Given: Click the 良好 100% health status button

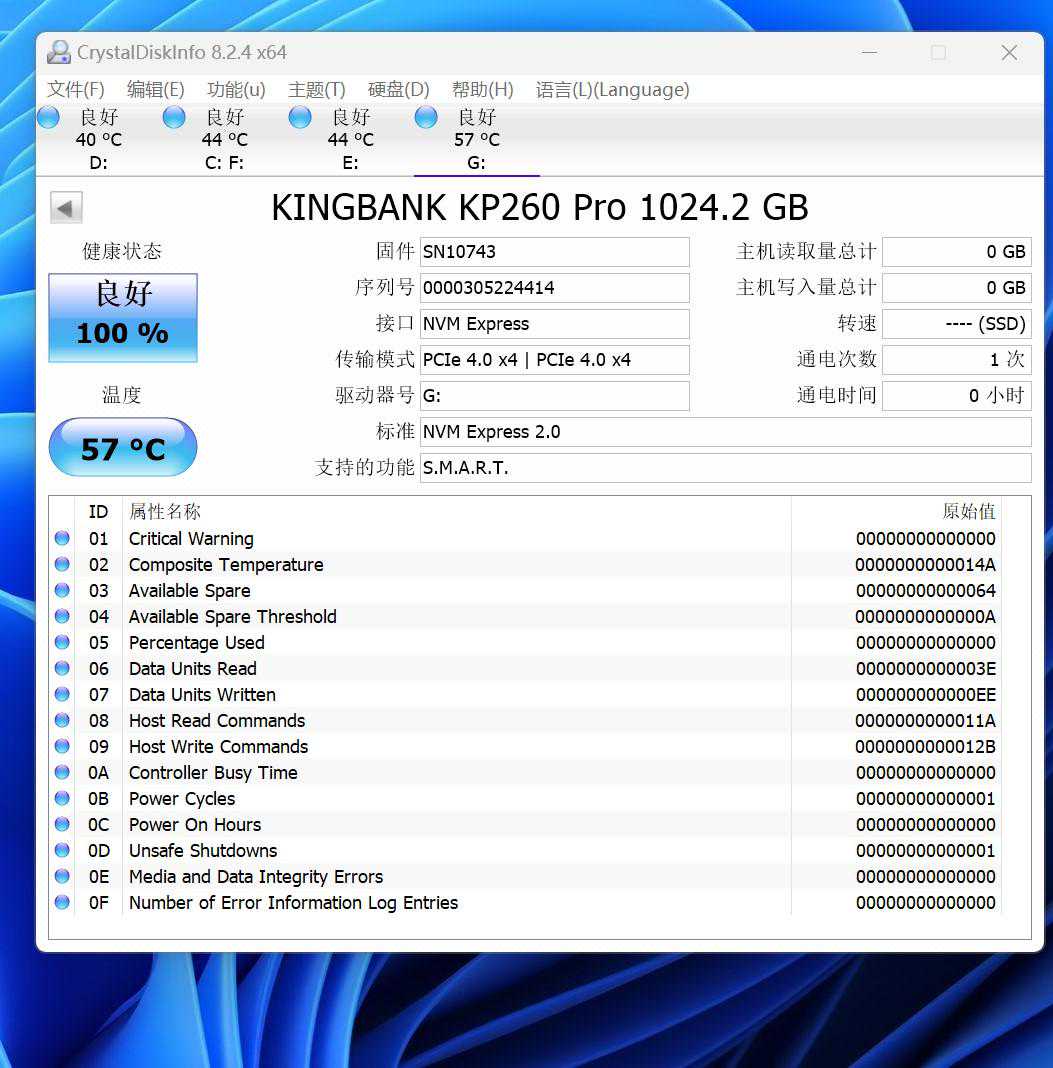Looking at the screenshot, I should coord(123,318).
